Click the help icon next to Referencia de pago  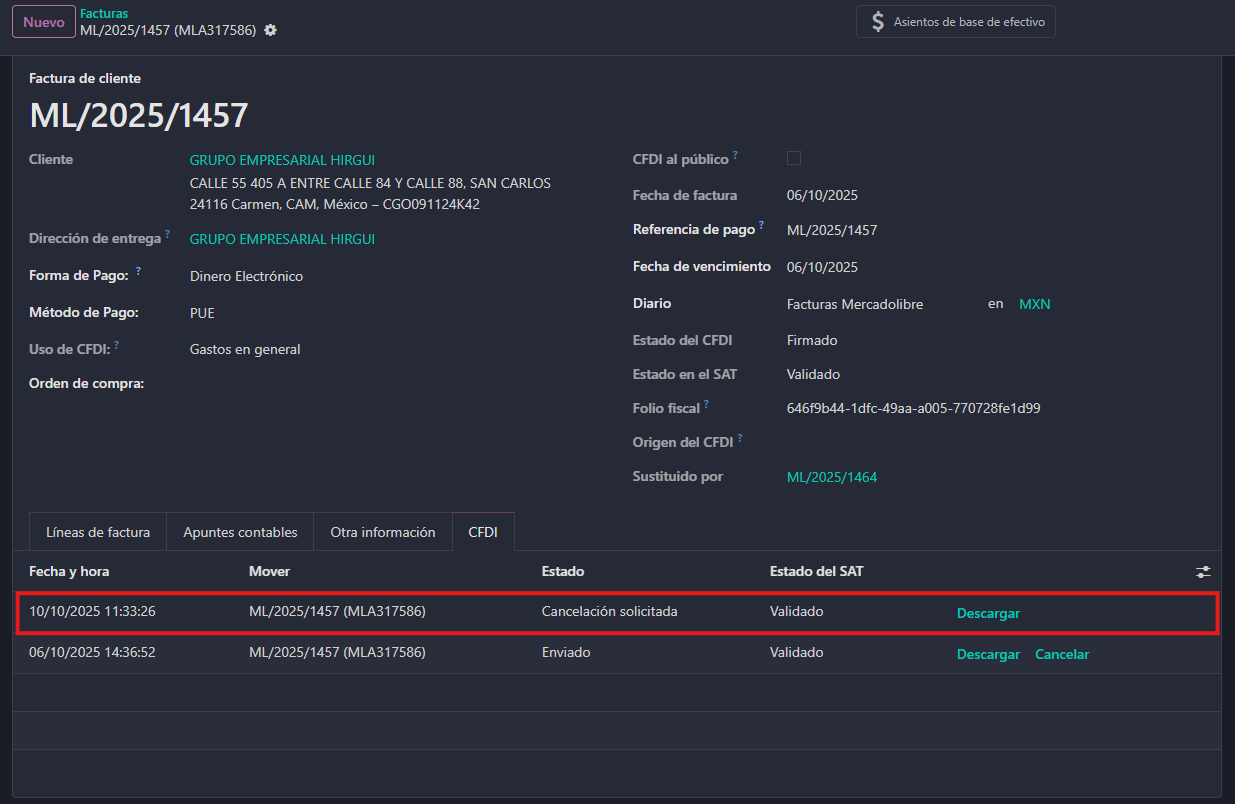762,226
